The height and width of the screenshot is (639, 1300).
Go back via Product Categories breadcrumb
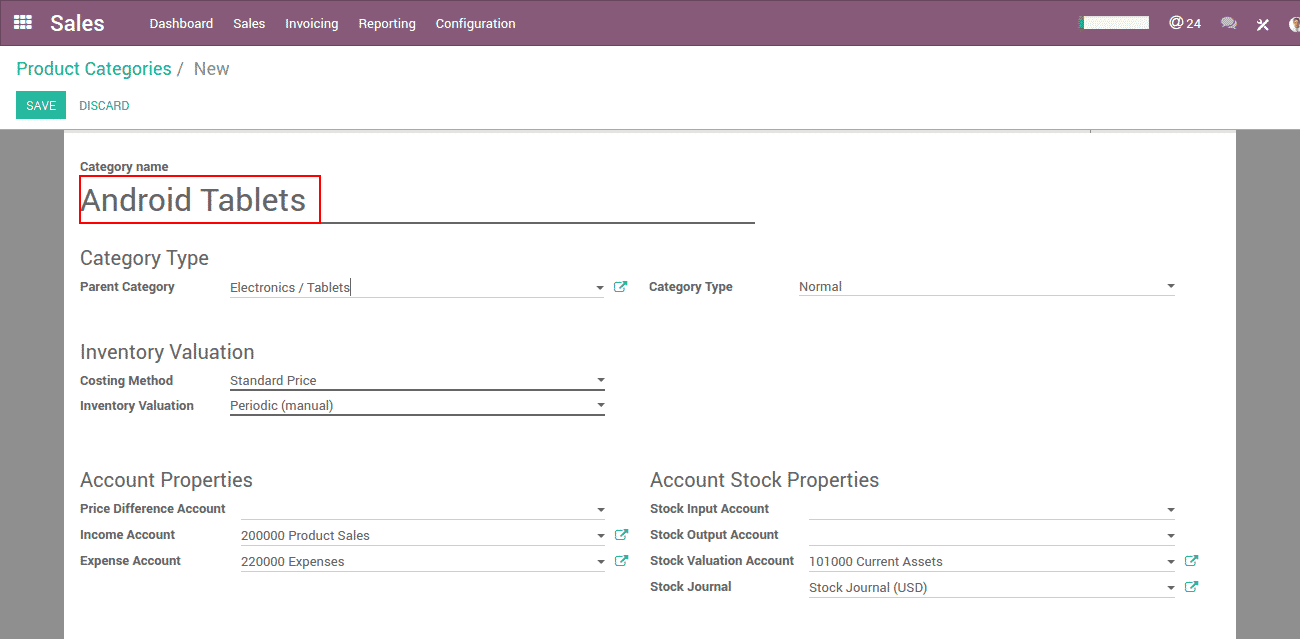[94, 69]
